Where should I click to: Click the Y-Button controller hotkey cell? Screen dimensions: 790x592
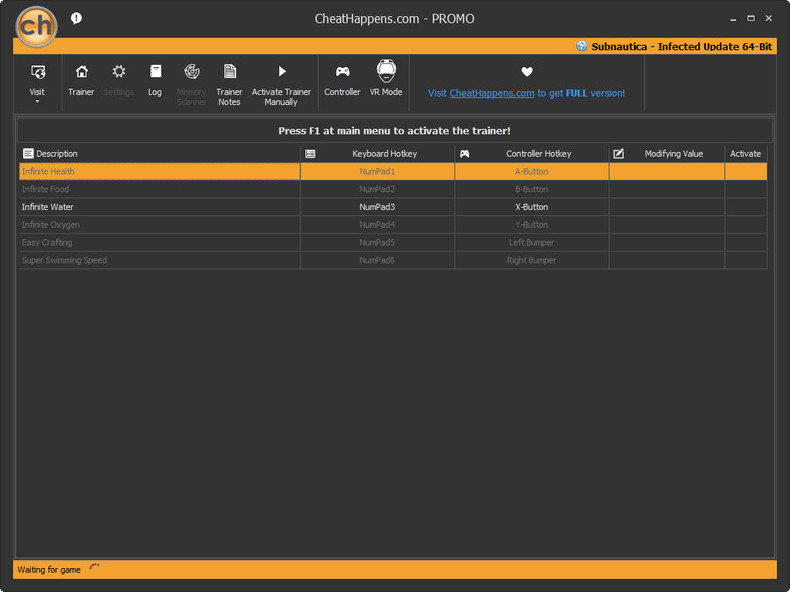coord(532,225)
